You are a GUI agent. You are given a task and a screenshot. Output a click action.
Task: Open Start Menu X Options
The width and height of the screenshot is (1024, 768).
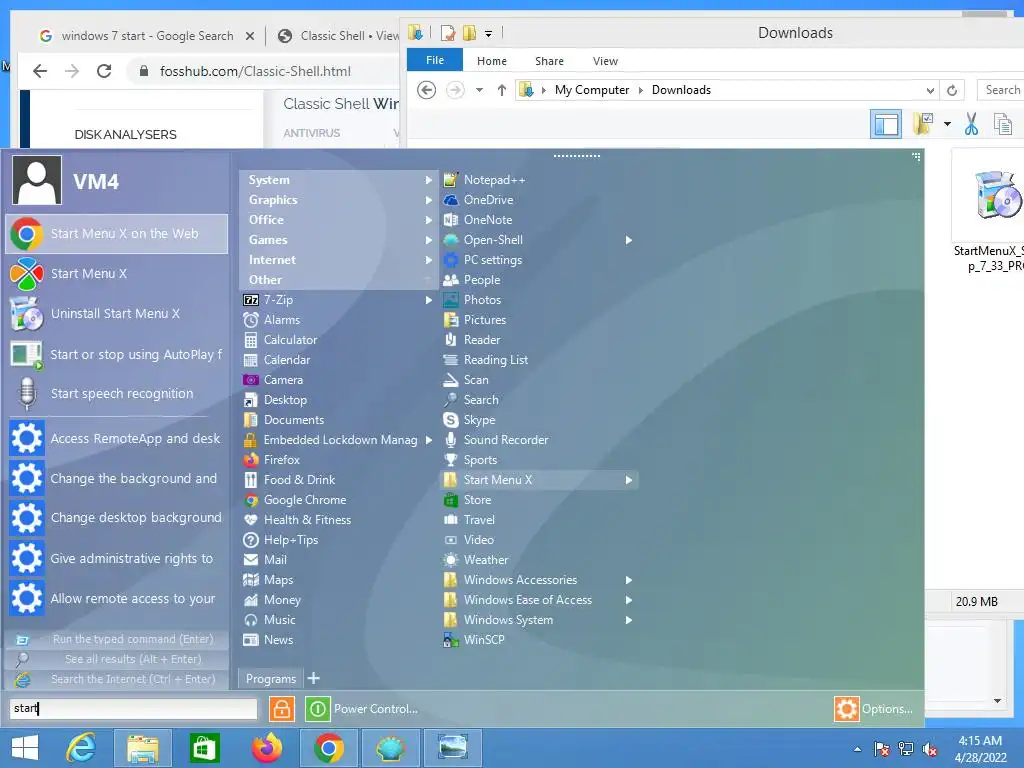874,709
